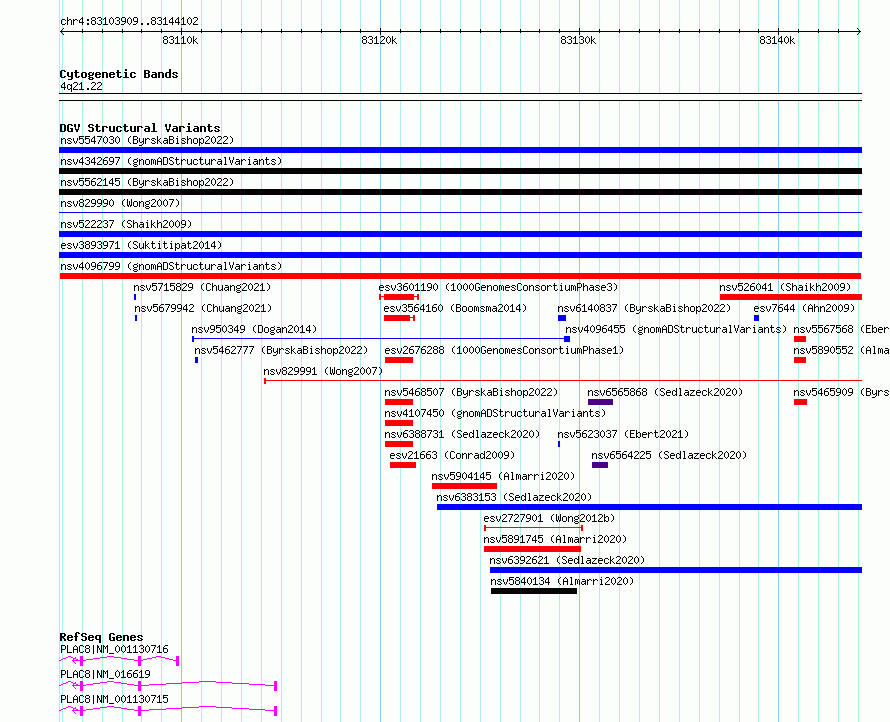Select the blue bar under nsv5547030
The width and height of the screenshot is (890, 722).
coord(460,150)
